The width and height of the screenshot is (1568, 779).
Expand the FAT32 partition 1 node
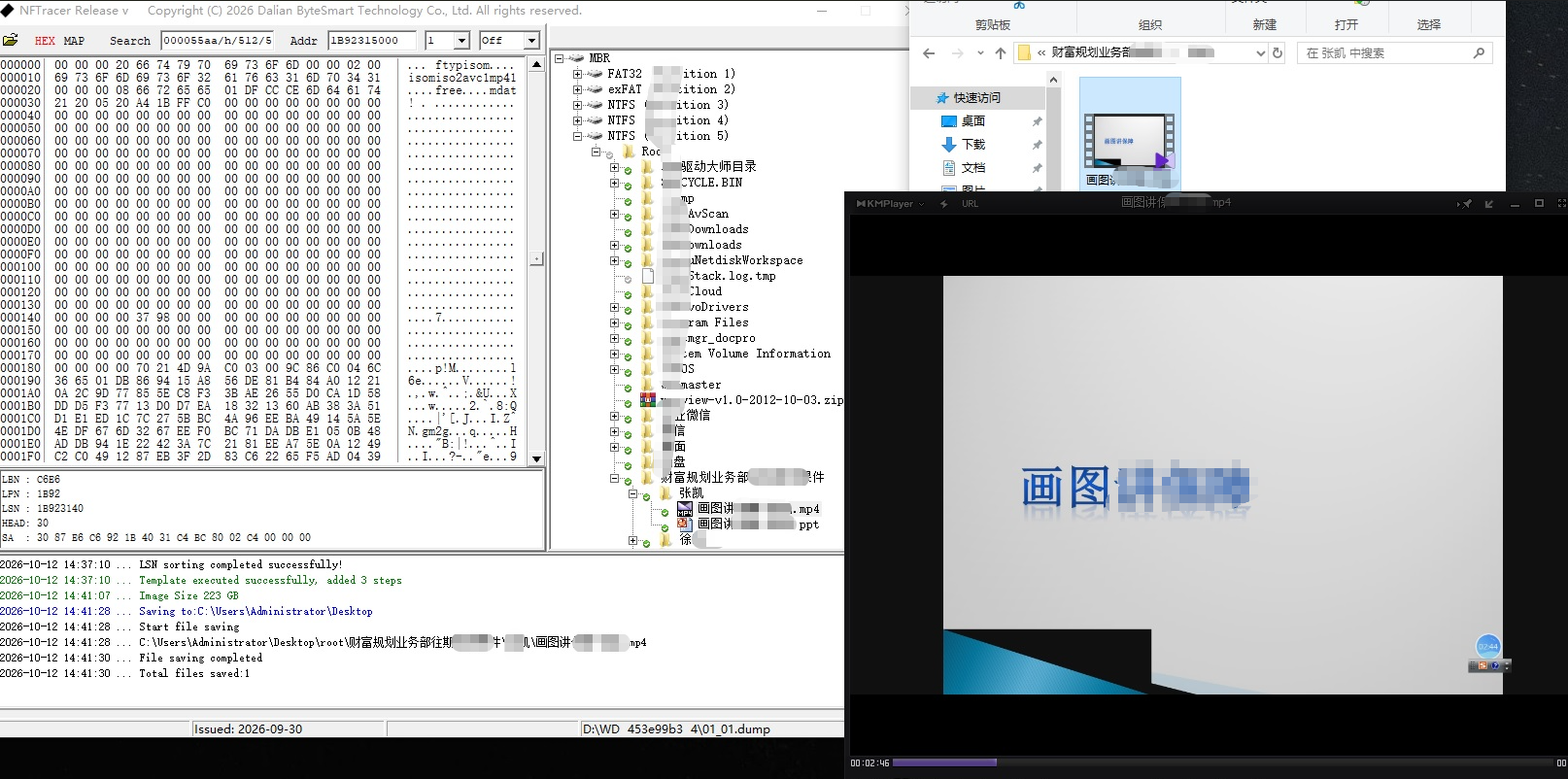point(577,74)
